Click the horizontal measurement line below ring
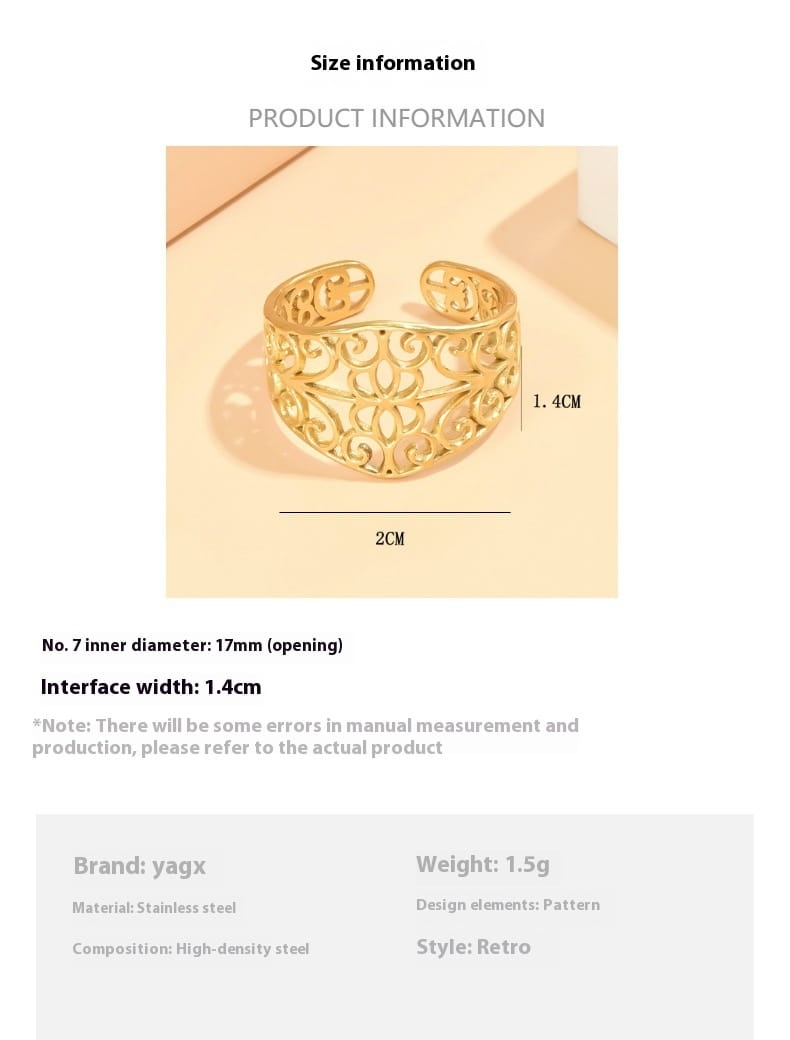The width and height of the screenshot is (790, 1040). point(394,512)
